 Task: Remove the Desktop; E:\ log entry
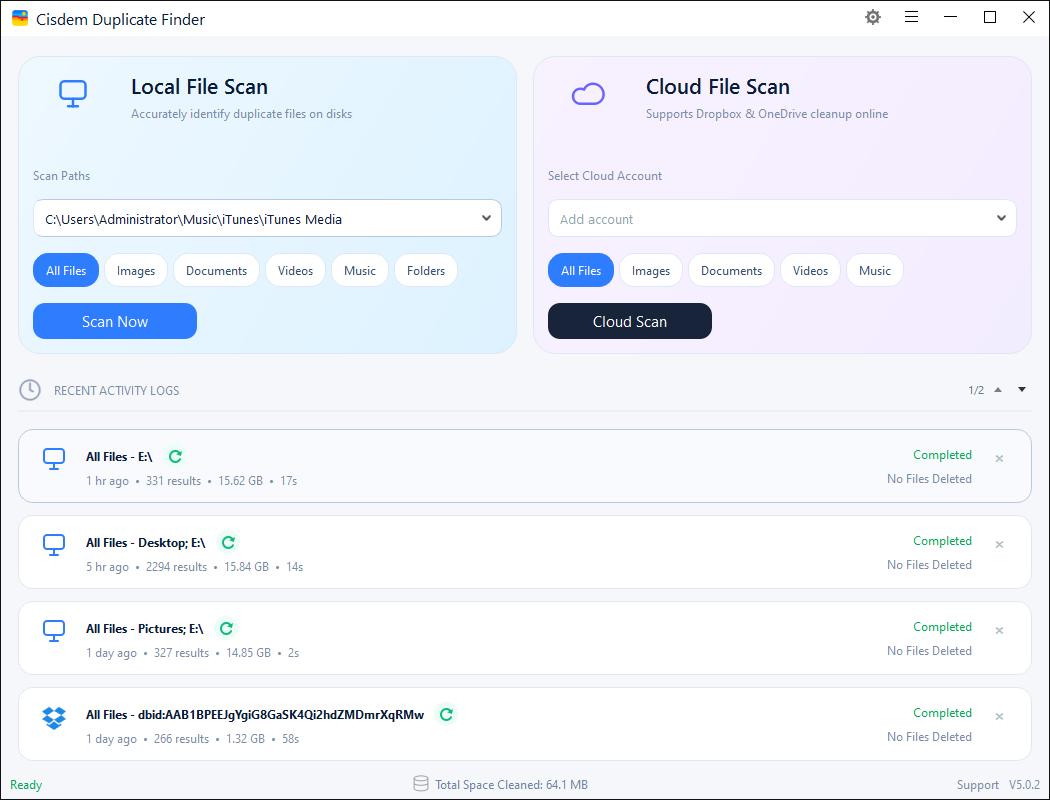coord(999,545)
